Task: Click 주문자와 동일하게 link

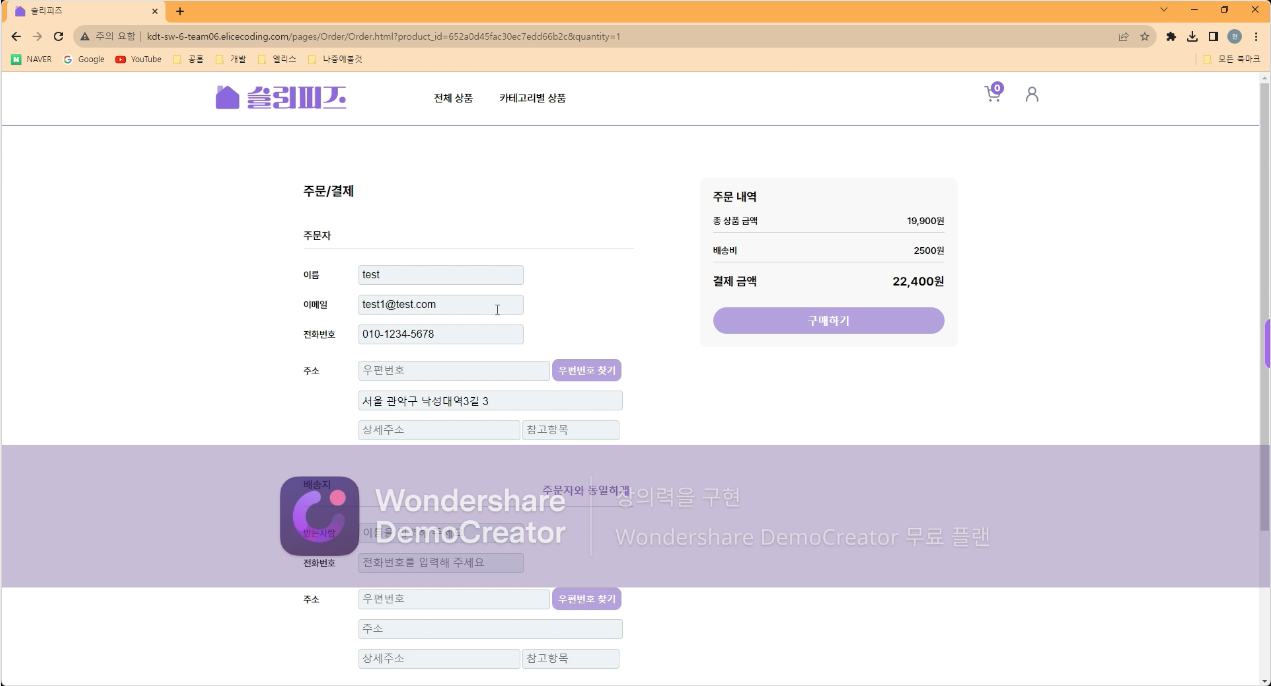Action: pyautogui.click(x=586, y=490)
